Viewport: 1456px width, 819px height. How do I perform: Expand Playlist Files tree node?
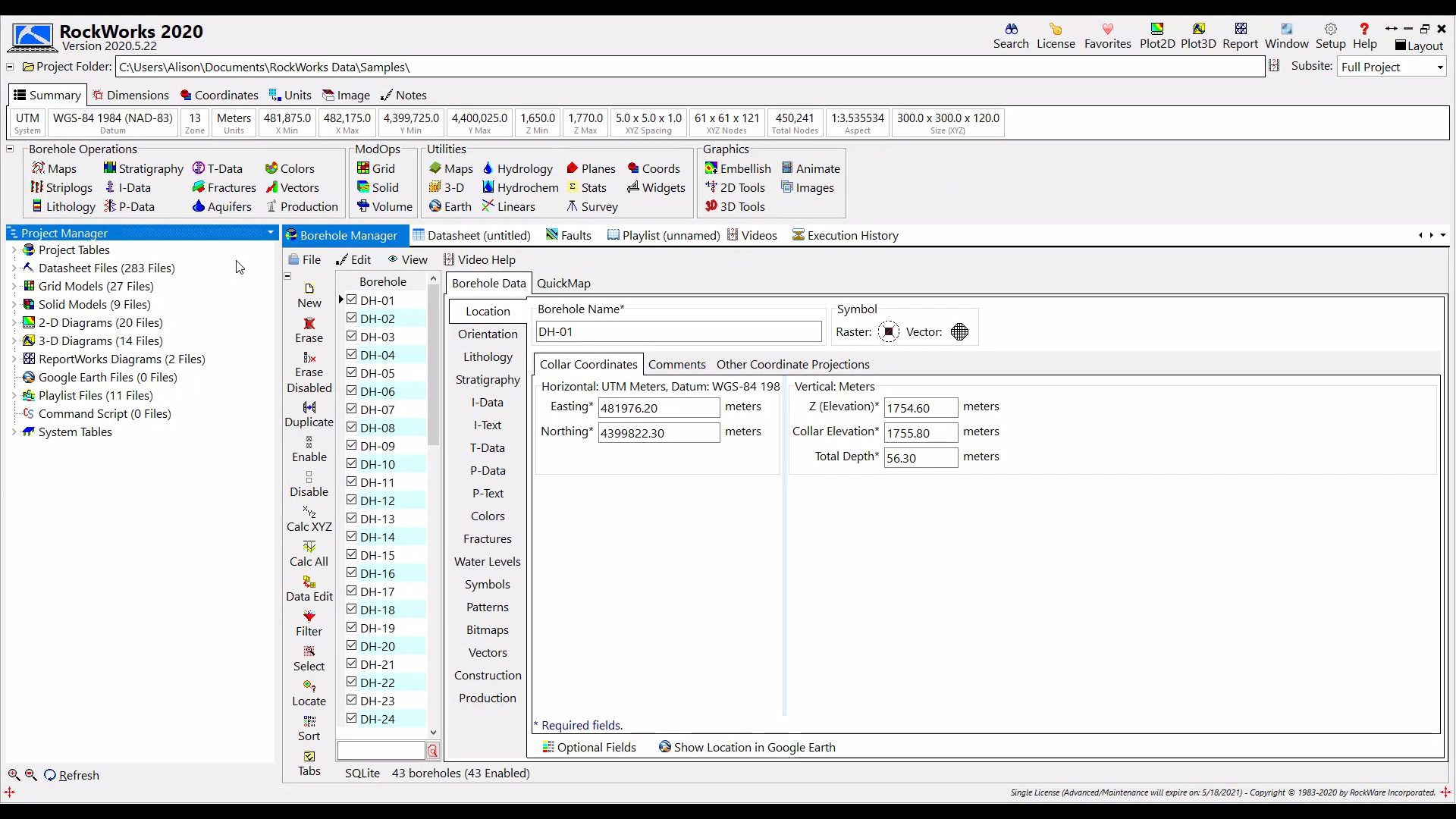coord(14,395)
